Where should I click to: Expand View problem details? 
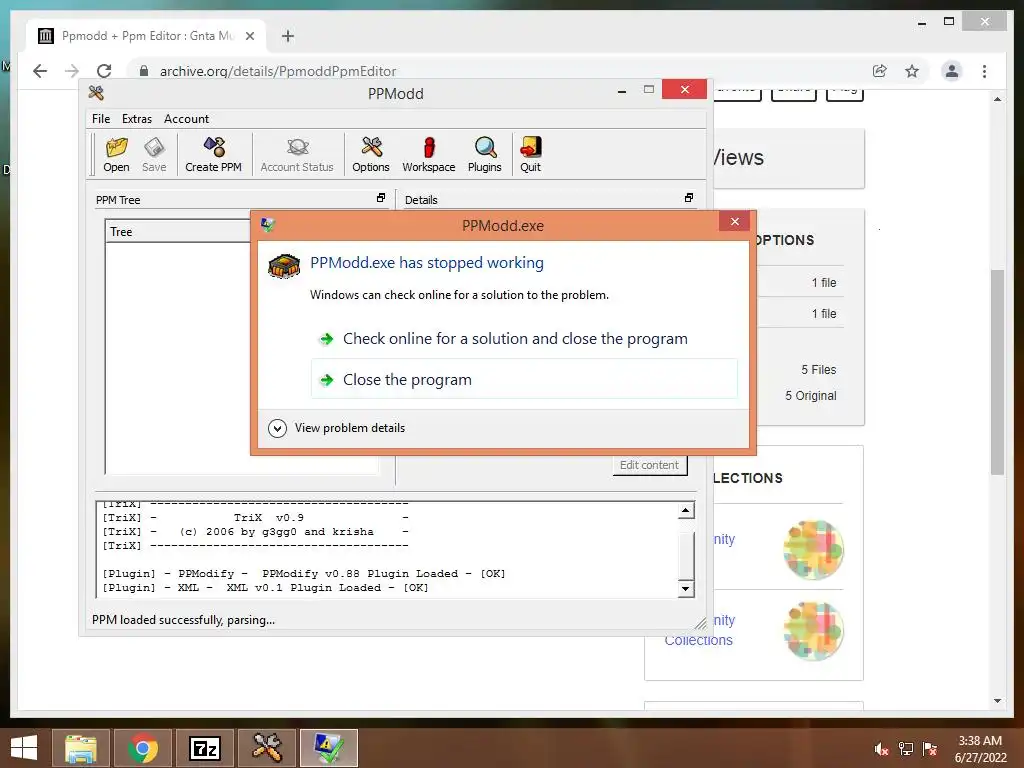pyautogui.click(x=336, y=428)
